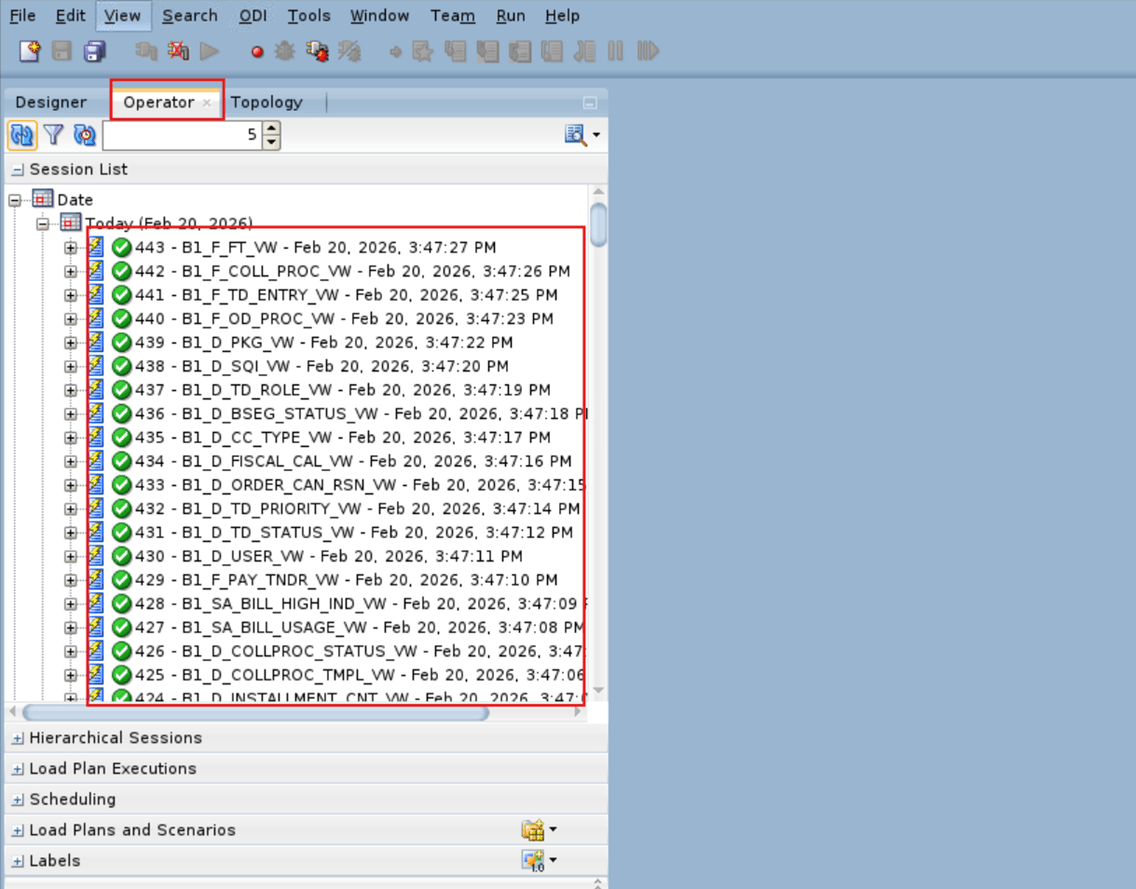The width and height of the screenshot is (1136, 889).
Task: Select session 430 B1_D_USER_VW
Action: click(x=329, y=556)
